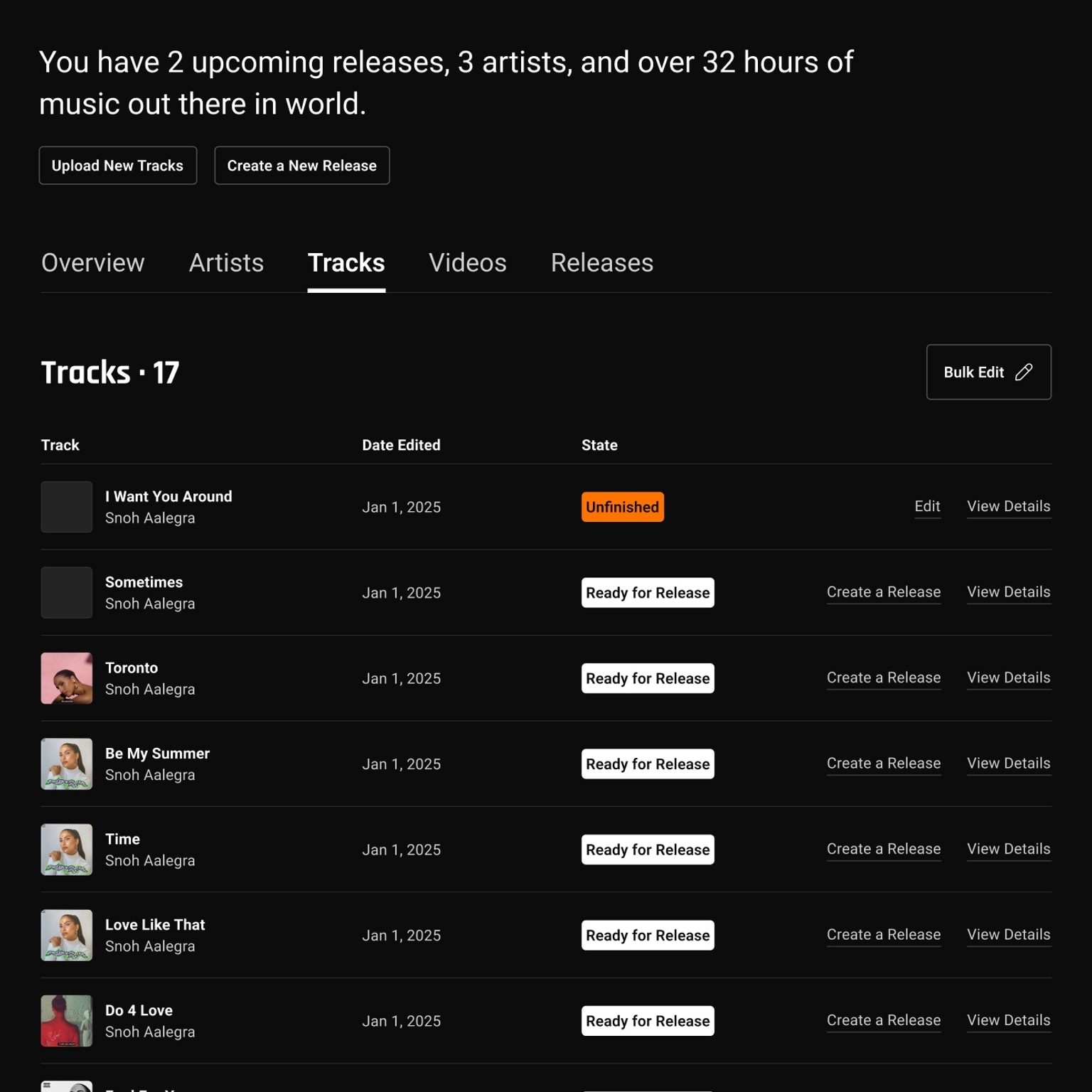Open the Artists tab
Viewport: 1092px width, 1092px height.
[x=226, y=263]
